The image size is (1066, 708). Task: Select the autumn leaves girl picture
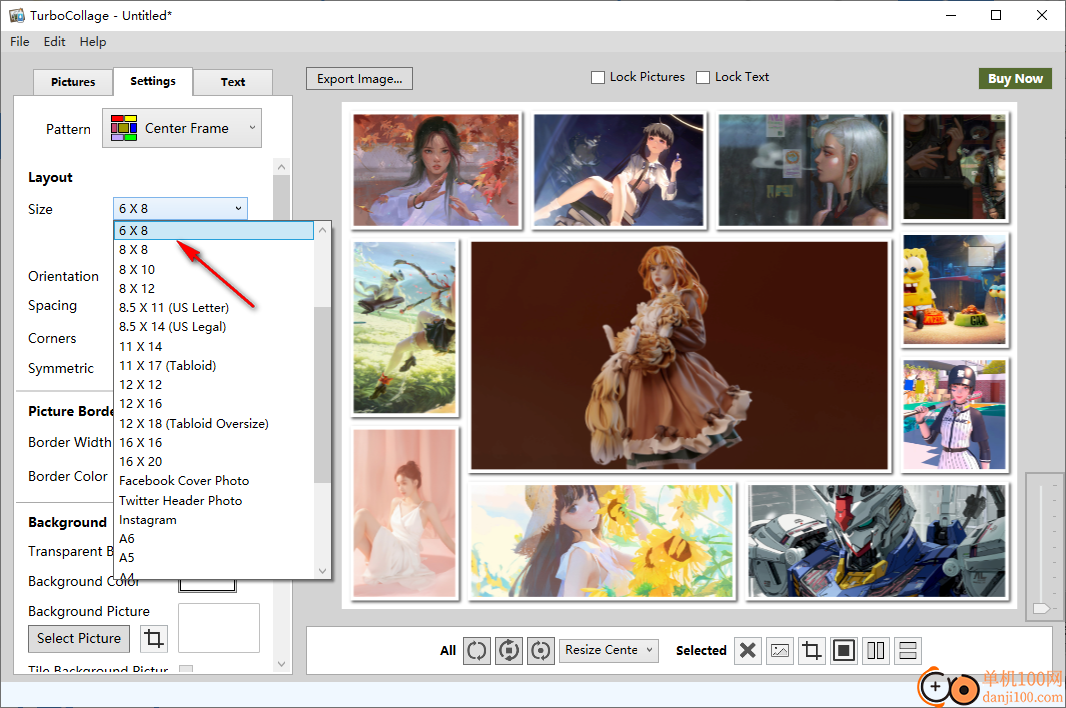(436, 170)
